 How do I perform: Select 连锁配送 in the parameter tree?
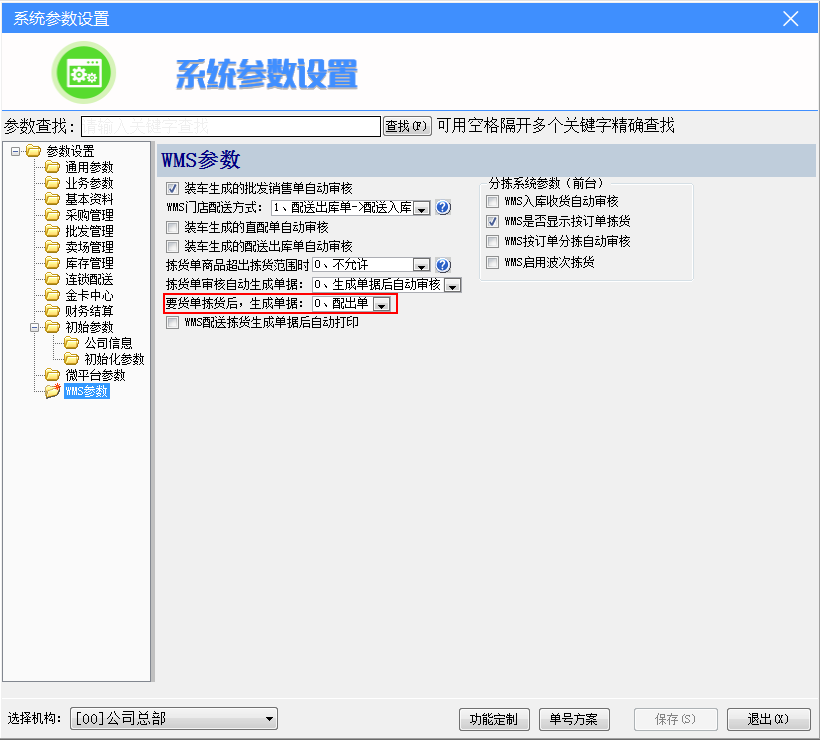89,279
